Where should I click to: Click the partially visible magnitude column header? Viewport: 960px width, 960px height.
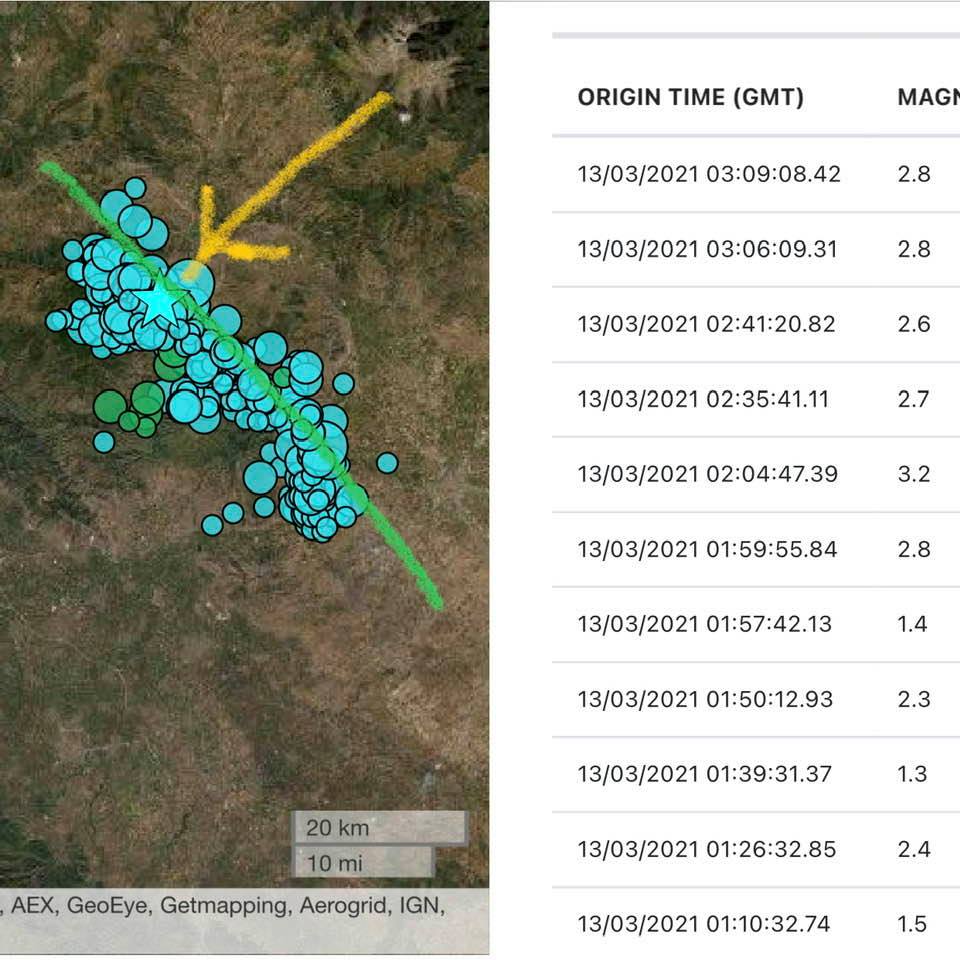[928, 97]
